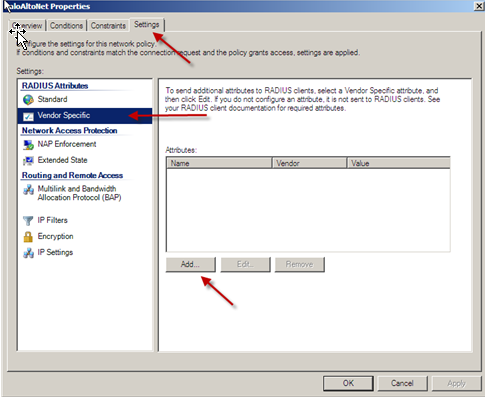
Task: Click the IP Filters funnel icon
Action: (28, 221)
